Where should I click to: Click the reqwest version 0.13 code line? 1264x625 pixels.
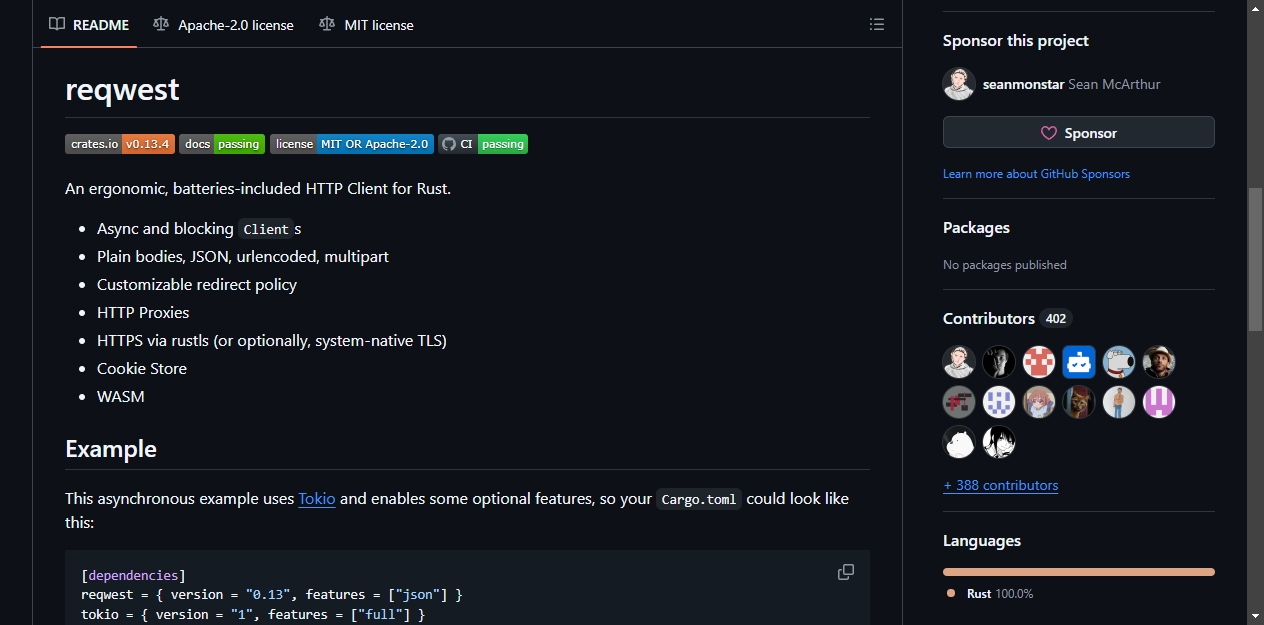(271, 595)
